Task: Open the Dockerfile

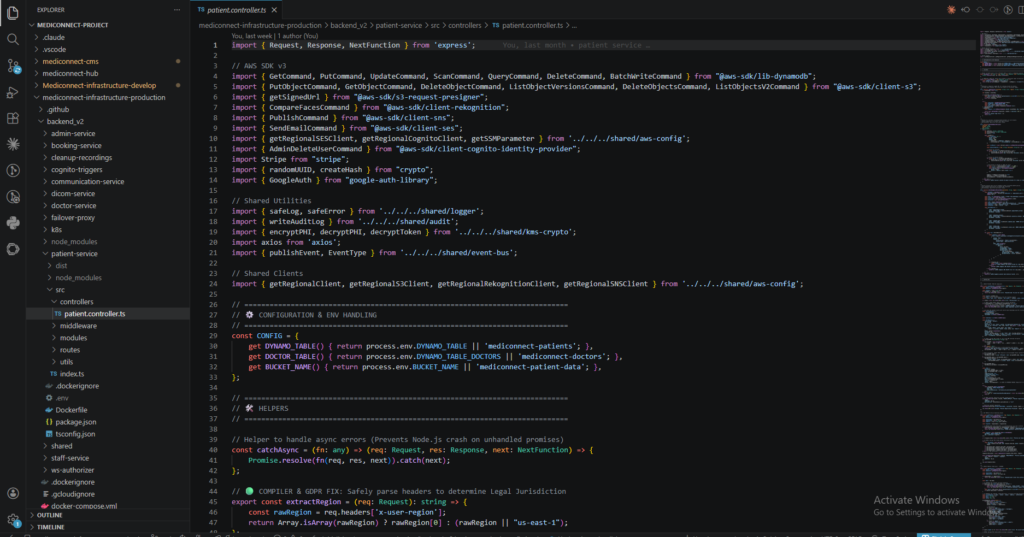Action: point(108,410)
